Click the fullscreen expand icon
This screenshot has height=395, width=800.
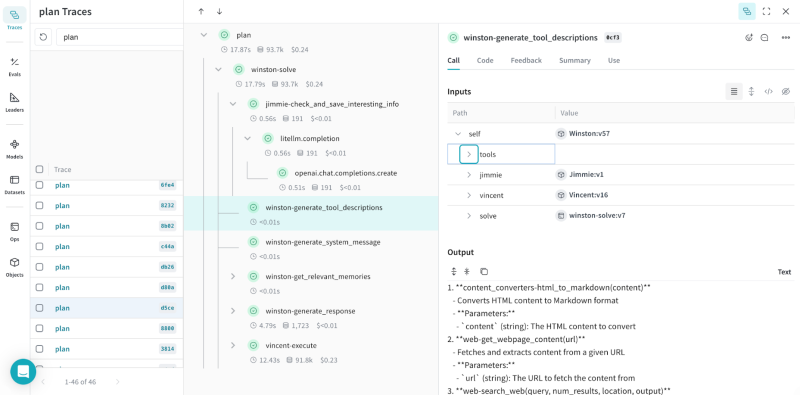tap(766, 11)
